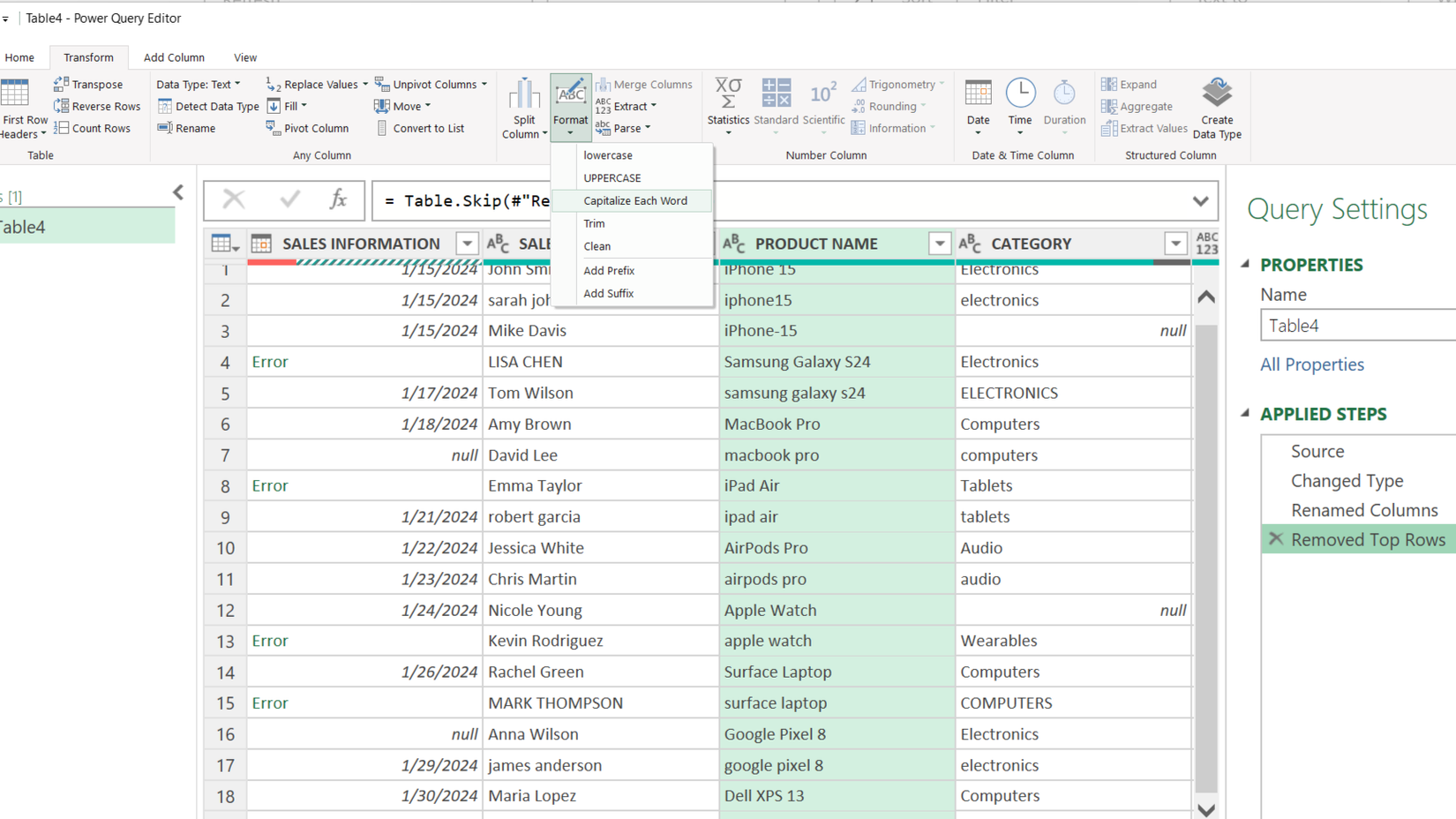Expand the formula bar with the chevron
This screenshot has height=819, width=1456.
[1200, 200]
